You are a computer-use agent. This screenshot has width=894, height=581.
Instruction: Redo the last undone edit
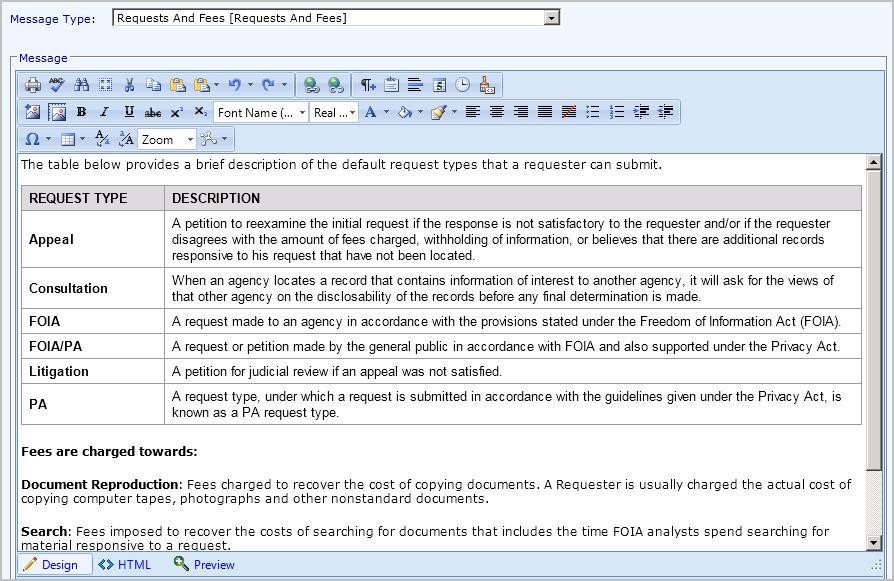(x=268, y=85)
